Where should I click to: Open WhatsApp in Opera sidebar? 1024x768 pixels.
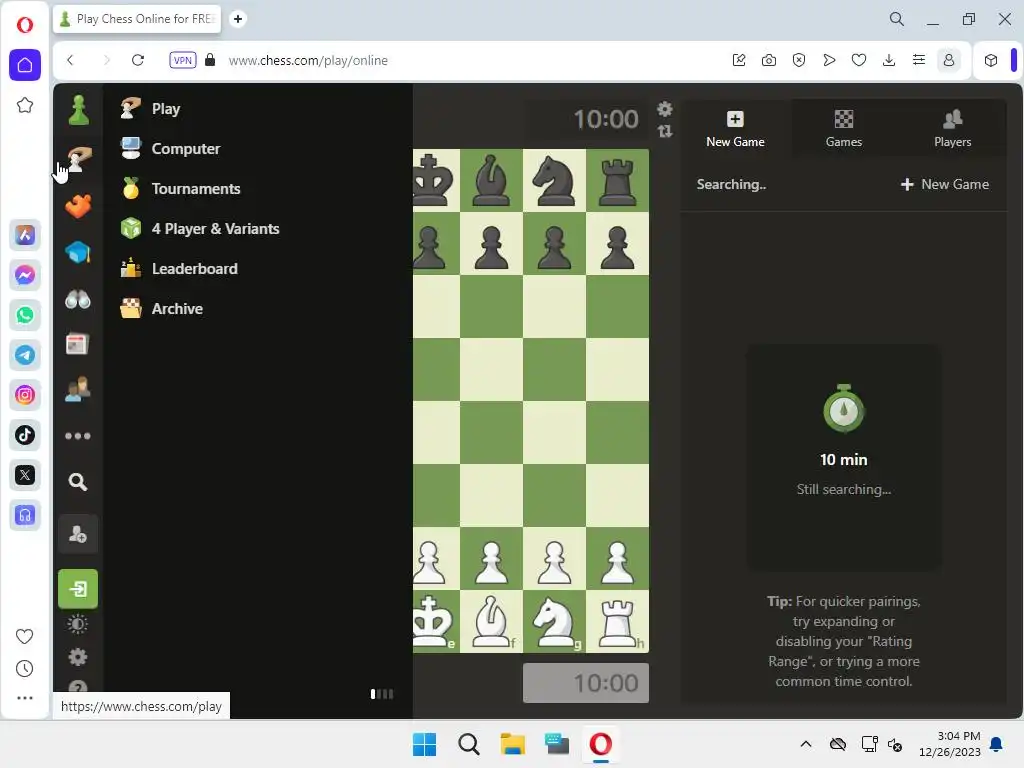click(x=25, y=315)
